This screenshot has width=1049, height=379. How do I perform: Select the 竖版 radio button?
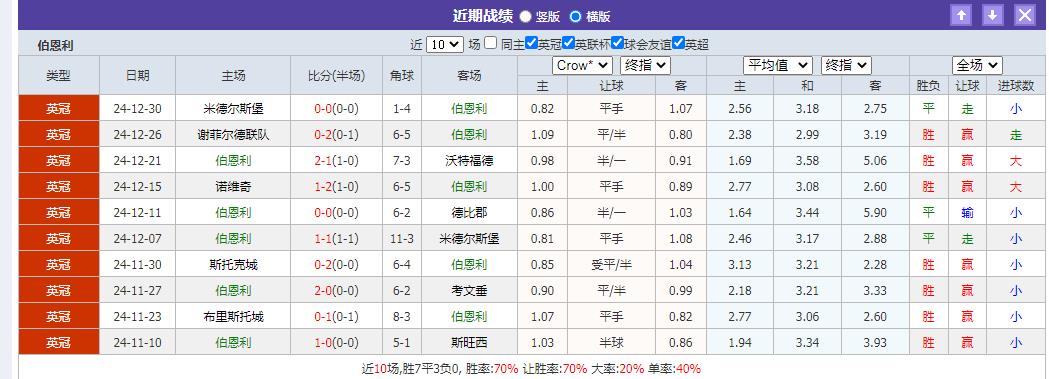point(526,16)
